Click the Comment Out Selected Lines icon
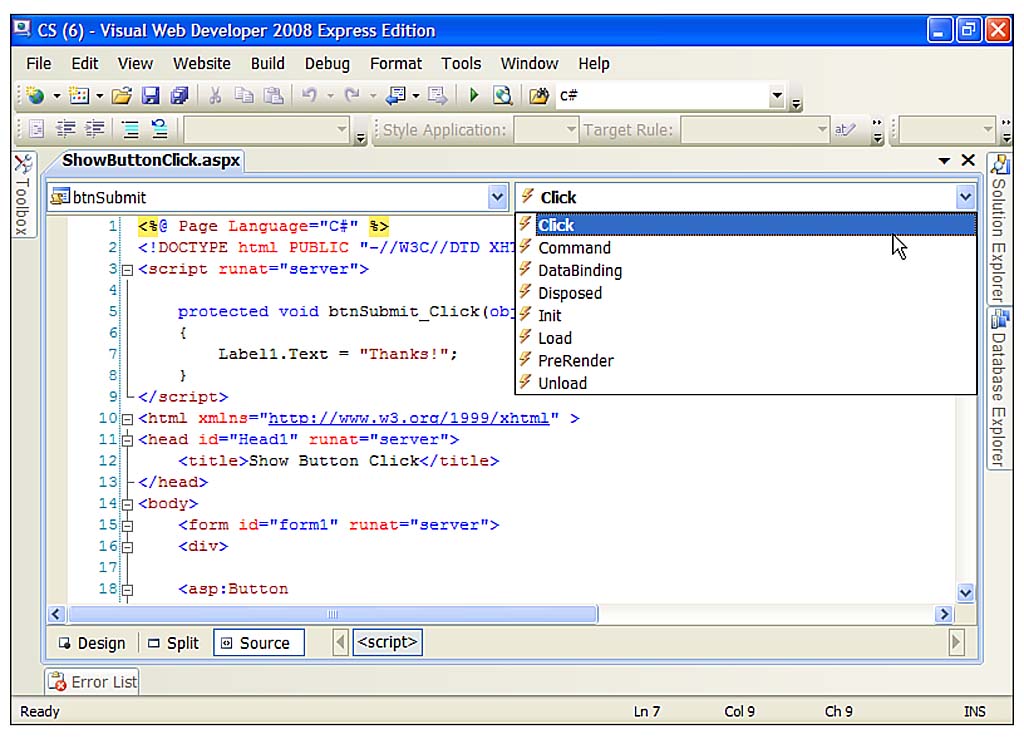The width and height of the screenshot is (1024, 739). [131, 129]
